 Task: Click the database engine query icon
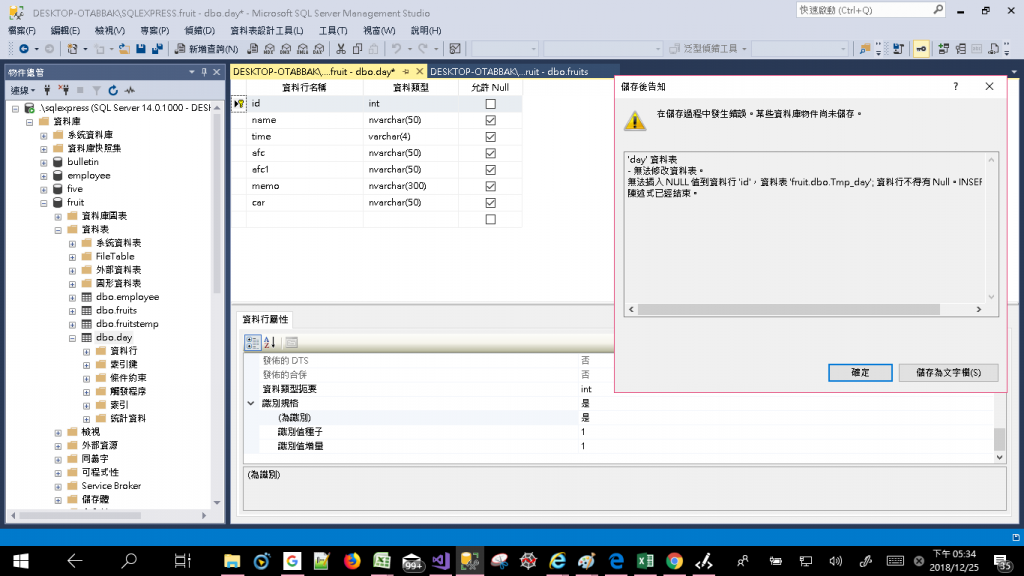252,49
